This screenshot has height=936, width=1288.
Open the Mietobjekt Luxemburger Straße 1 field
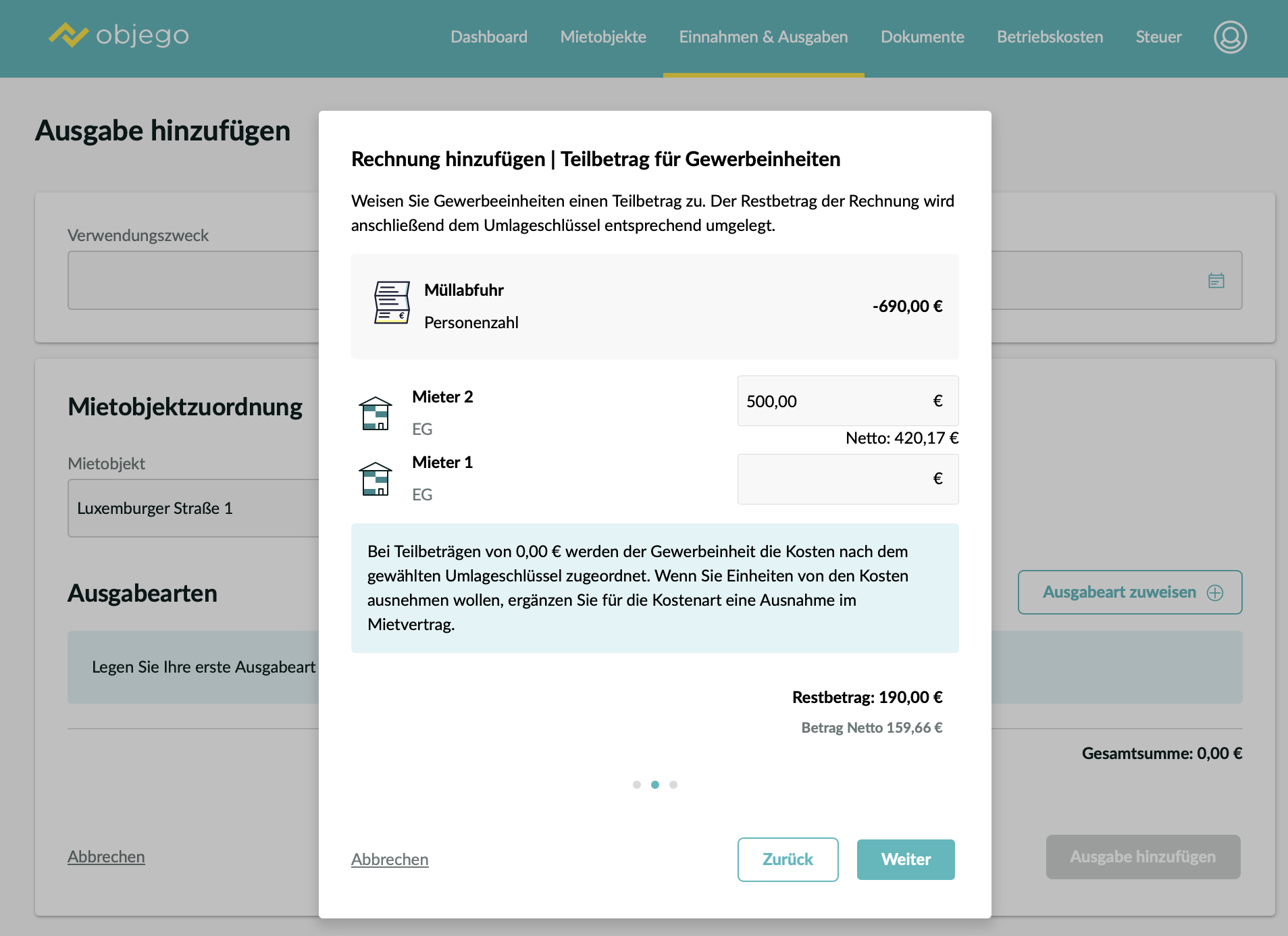[x=193, y=509]
